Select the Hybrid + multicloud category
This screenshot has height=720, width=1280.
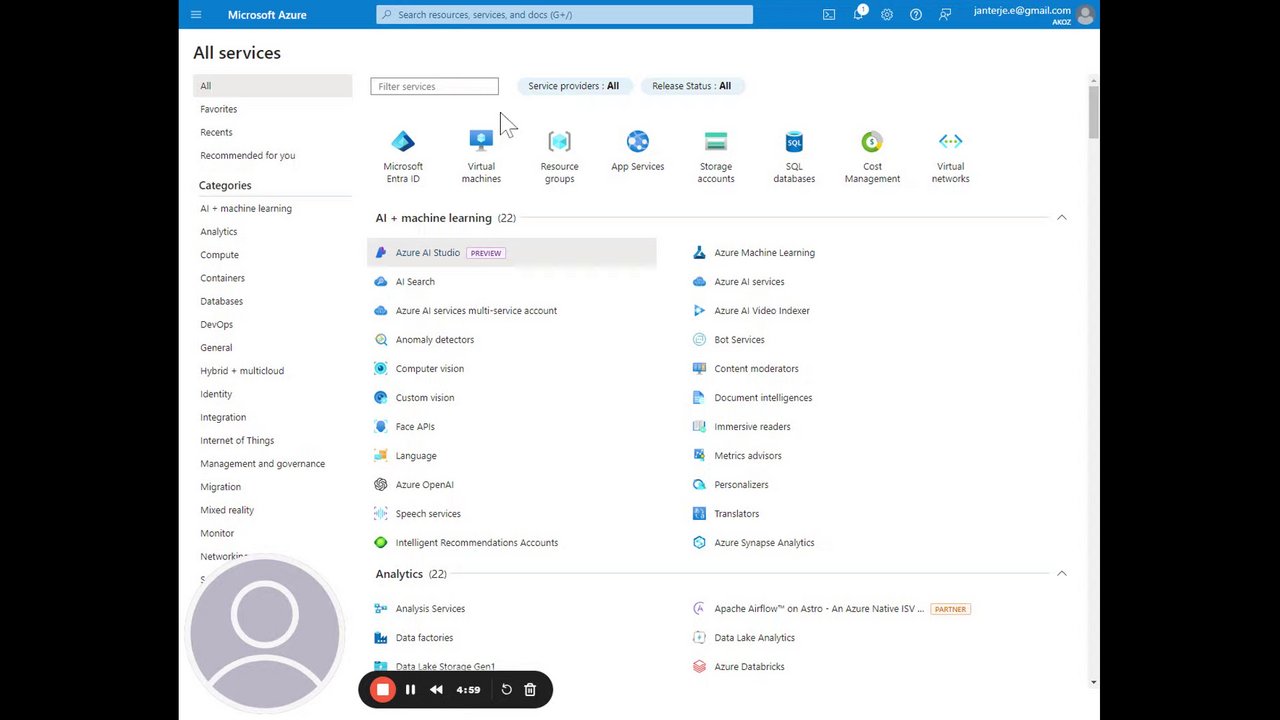(x=242, y=371)
